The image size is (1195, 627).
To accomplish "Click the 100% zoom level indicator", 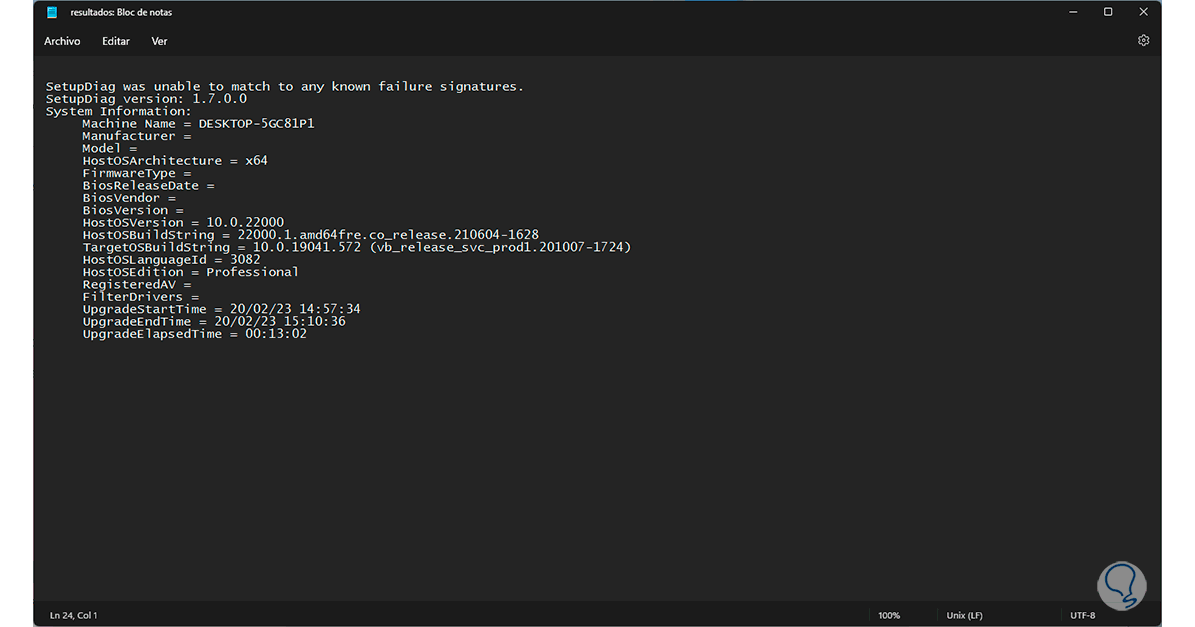I will coord(889,615).
